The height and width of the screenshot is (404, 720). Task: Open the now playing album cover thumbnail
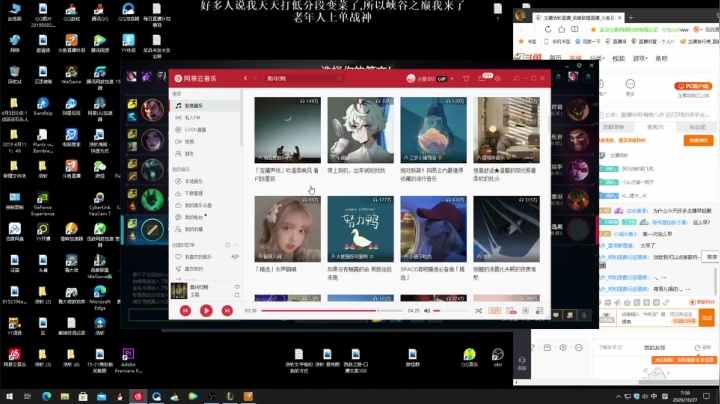tap(179, 291)
